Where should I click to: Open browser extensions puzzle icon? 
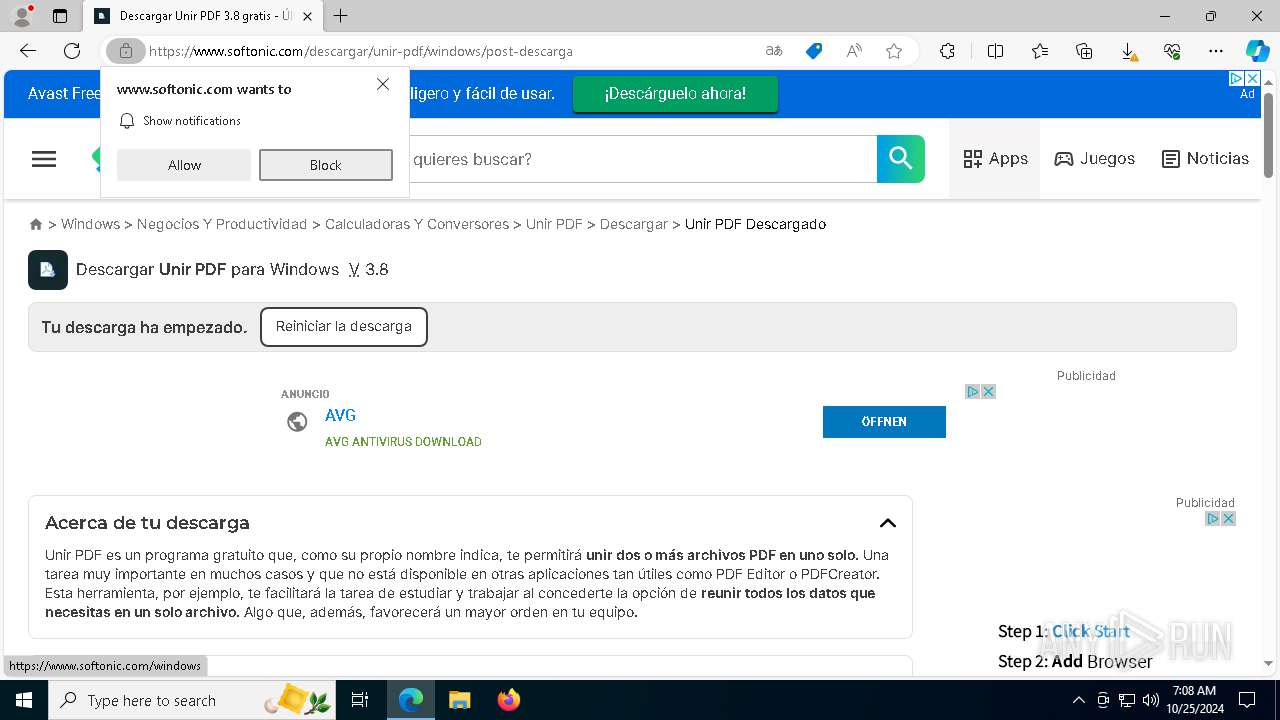point(947,51)
